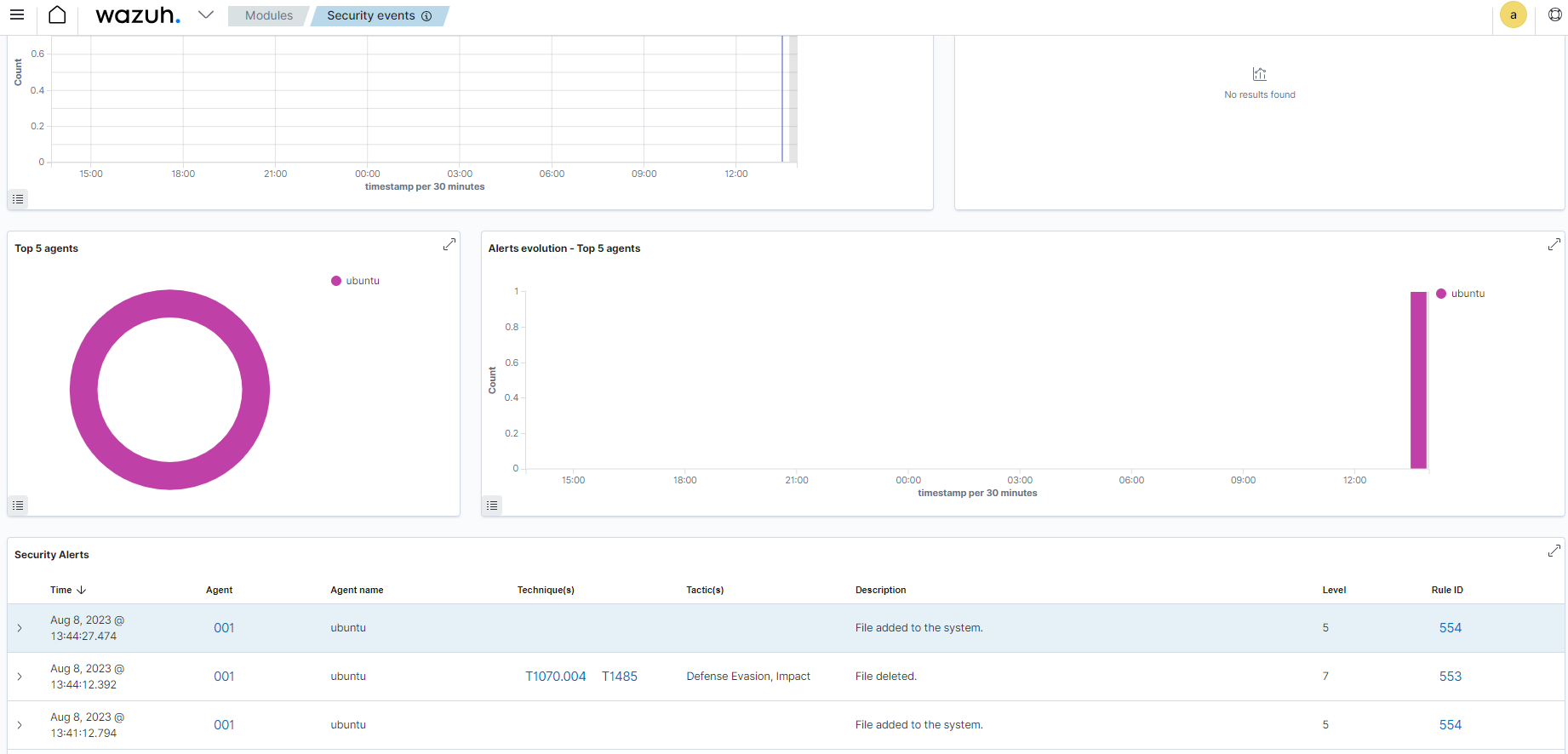
Task: Expand the Top 5 agents panel
Action: click(x=449, y=245)
